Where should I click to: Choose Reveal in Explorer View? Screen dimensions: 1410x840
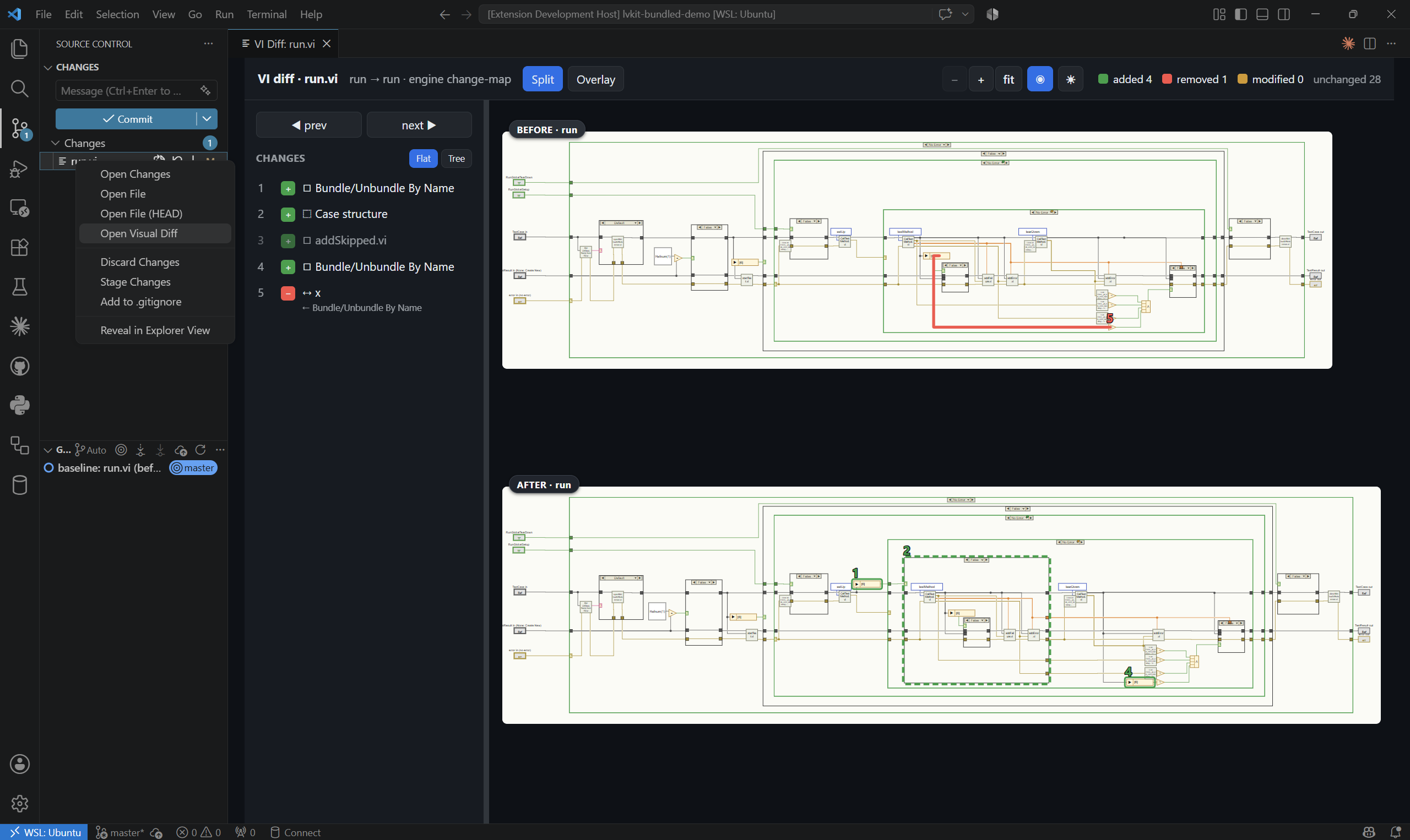155,330
